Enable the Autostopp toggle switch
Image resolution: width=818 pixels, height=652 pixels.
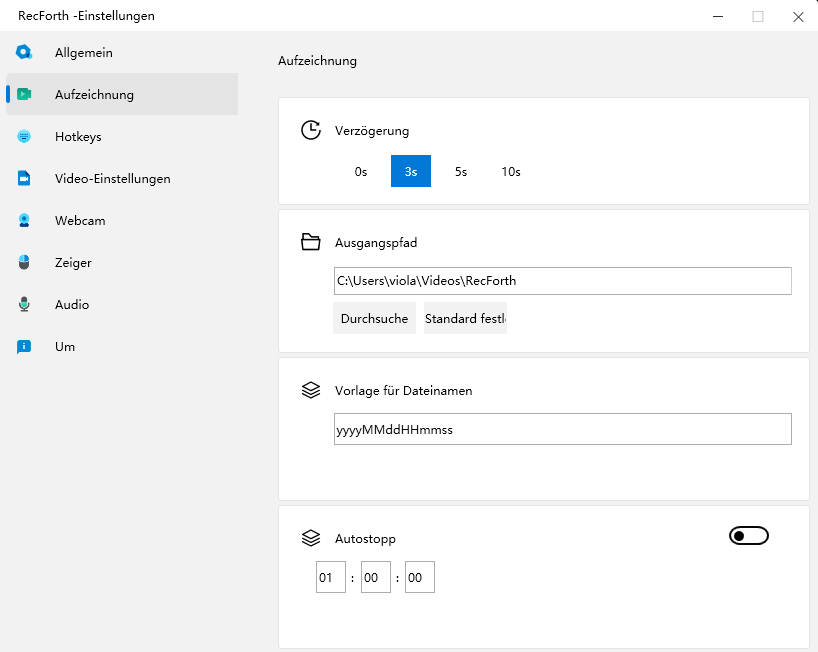pos(749,536)
